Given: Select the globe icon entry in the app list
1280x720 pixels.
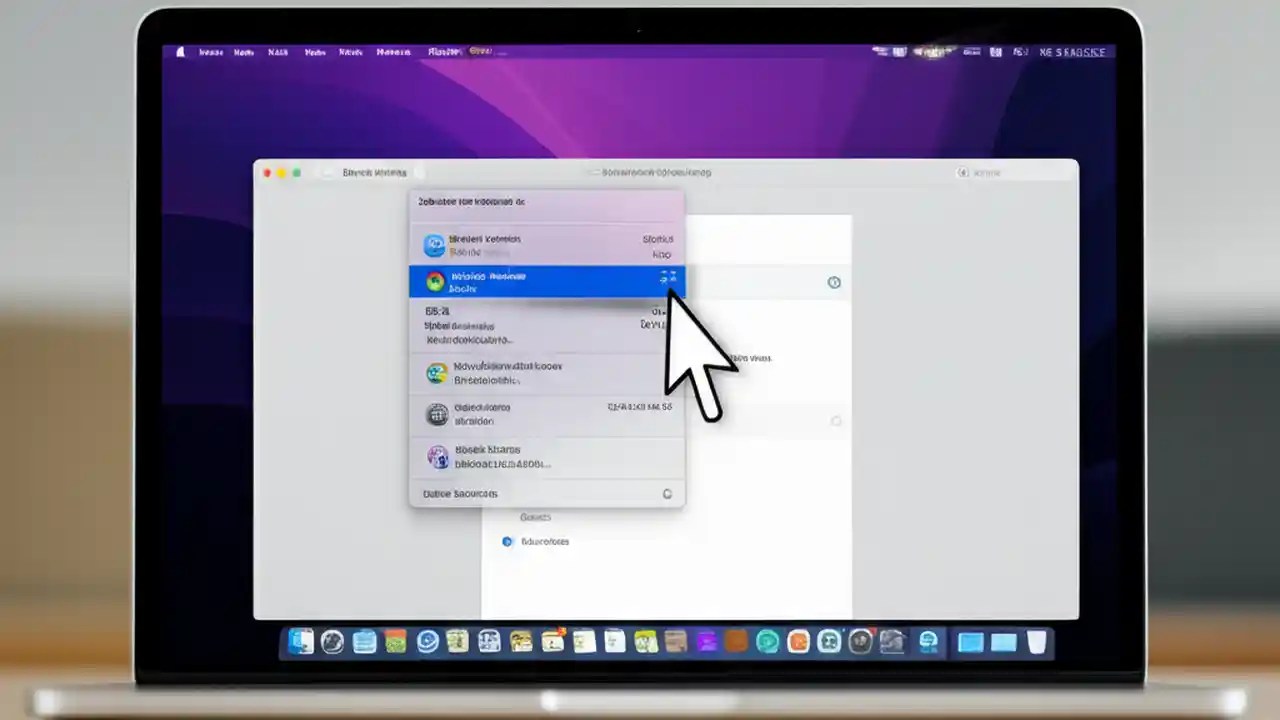Looking at the screenshot, I should point(437,414).
